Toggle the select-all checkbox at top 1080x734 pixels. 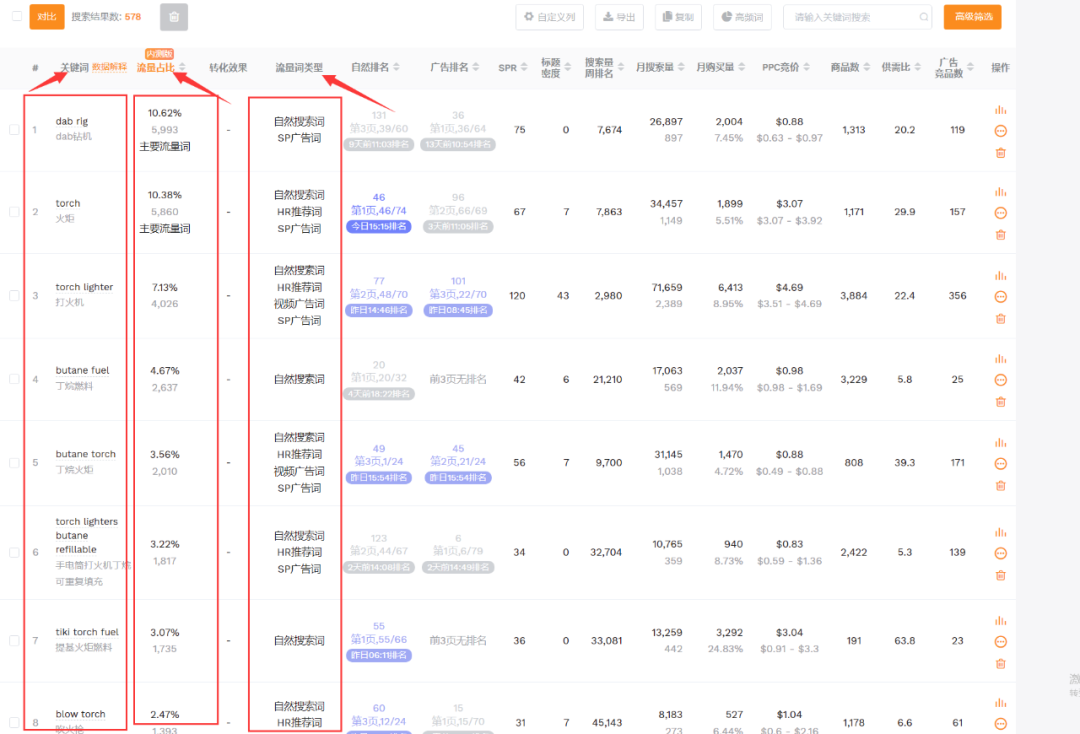(17, 17)
